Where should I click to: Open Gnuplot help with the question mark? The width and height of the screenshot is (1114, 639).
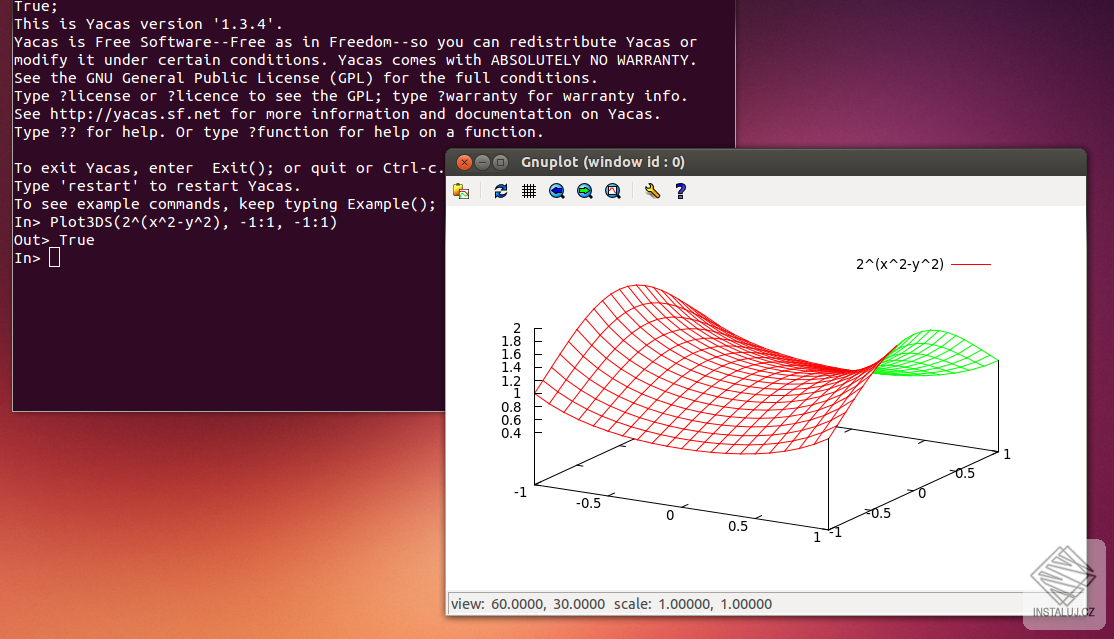(x=681, y=191)
